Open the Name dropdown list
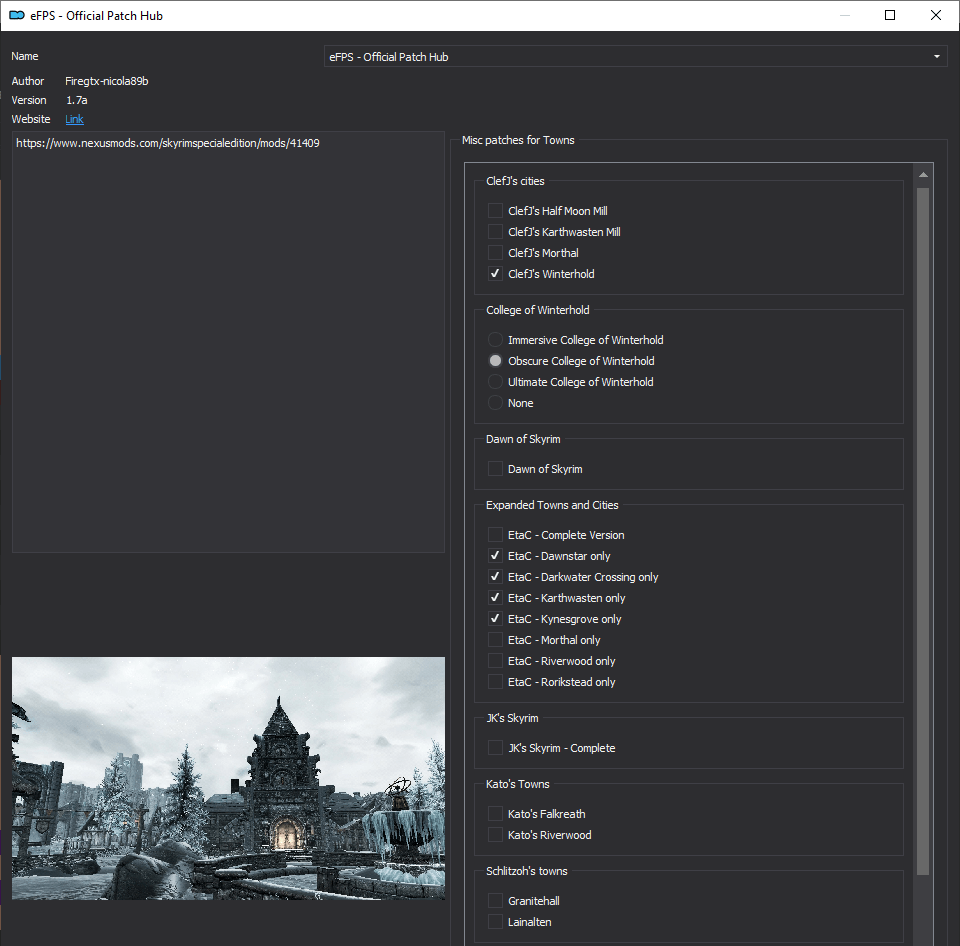 (x=635, y=56)
